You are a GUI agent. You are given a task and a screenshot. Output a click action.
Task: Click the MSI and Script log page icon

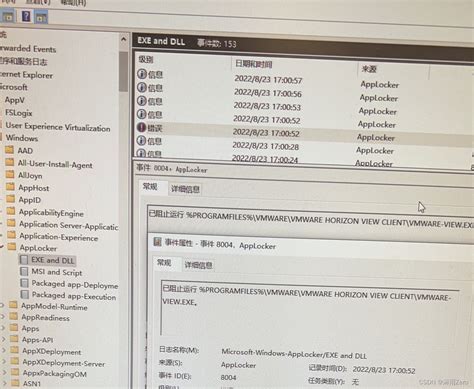click(24, 272)
